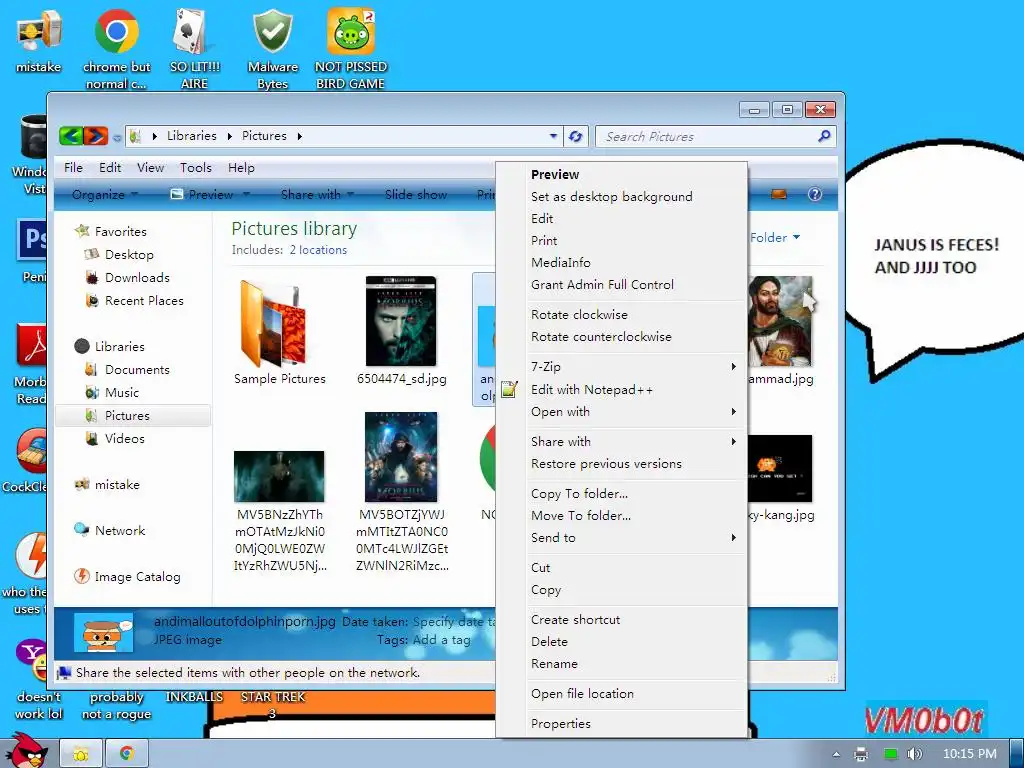The image size is (1024, 768).
Task: Click the green tray status icon
Action: tap(890, 754)
